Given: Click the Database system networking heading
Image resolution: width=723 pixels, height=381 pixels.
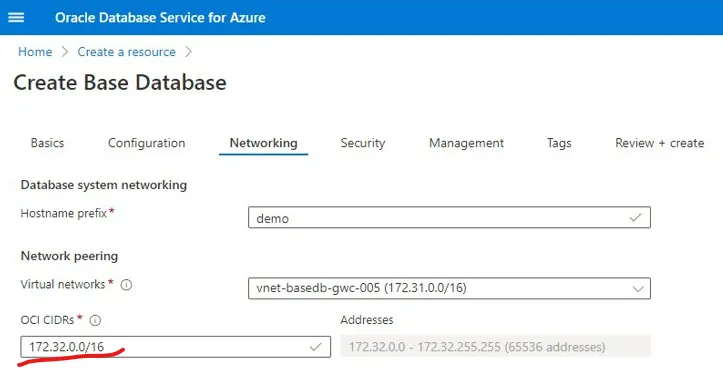Looking at the screenshot, I should (x=104, y=185).
